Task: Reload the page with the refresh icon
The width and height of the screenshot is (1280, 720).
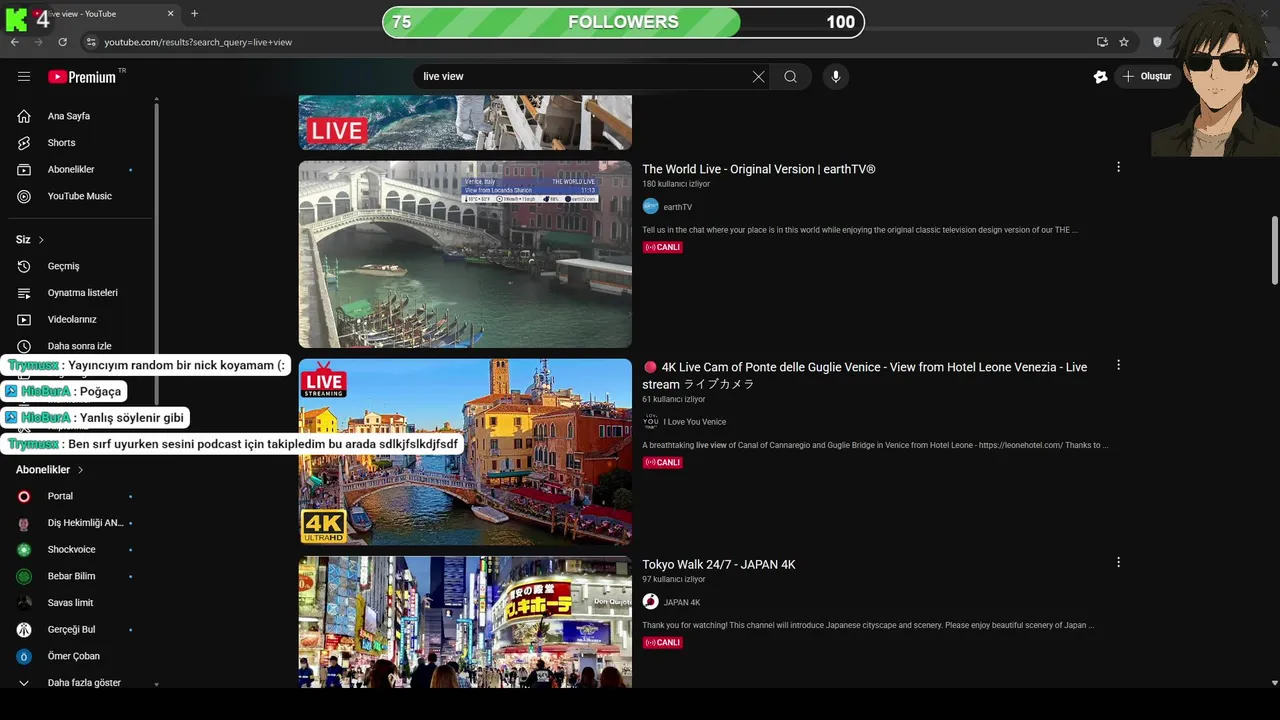Action: coord(62,42)
